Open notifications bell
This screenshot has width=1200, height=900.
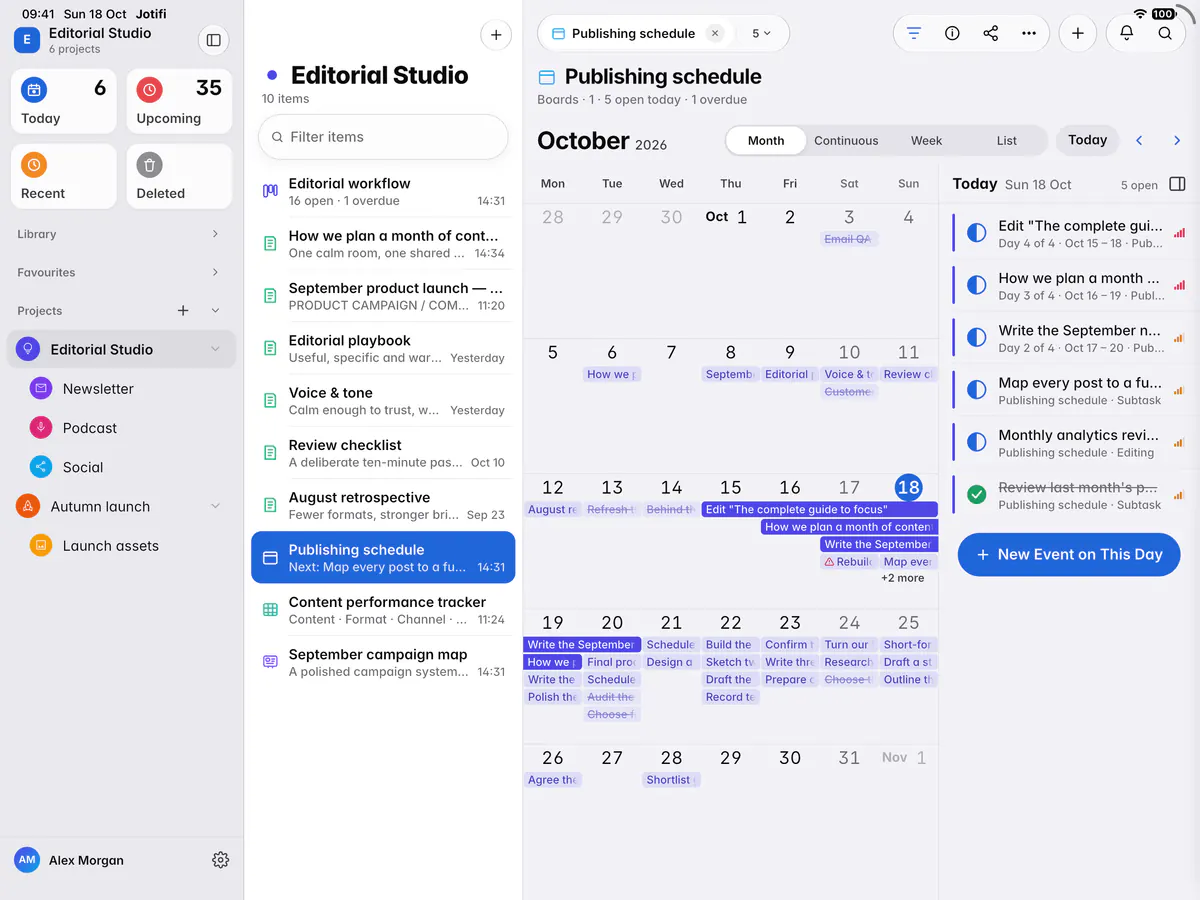pos(1127,33)
